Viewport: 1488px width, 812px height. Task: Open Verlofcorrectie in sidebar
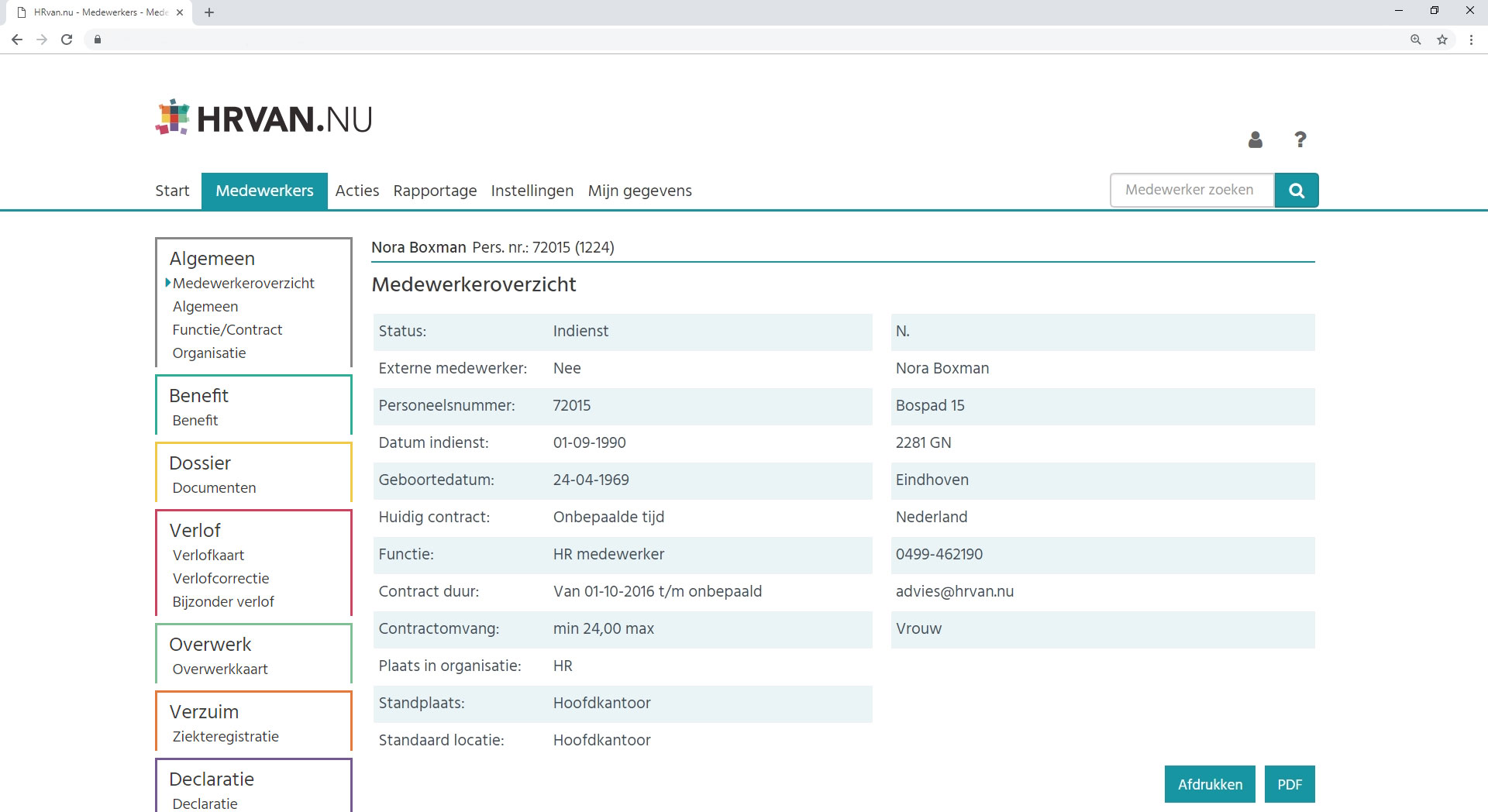pos(221,579)
